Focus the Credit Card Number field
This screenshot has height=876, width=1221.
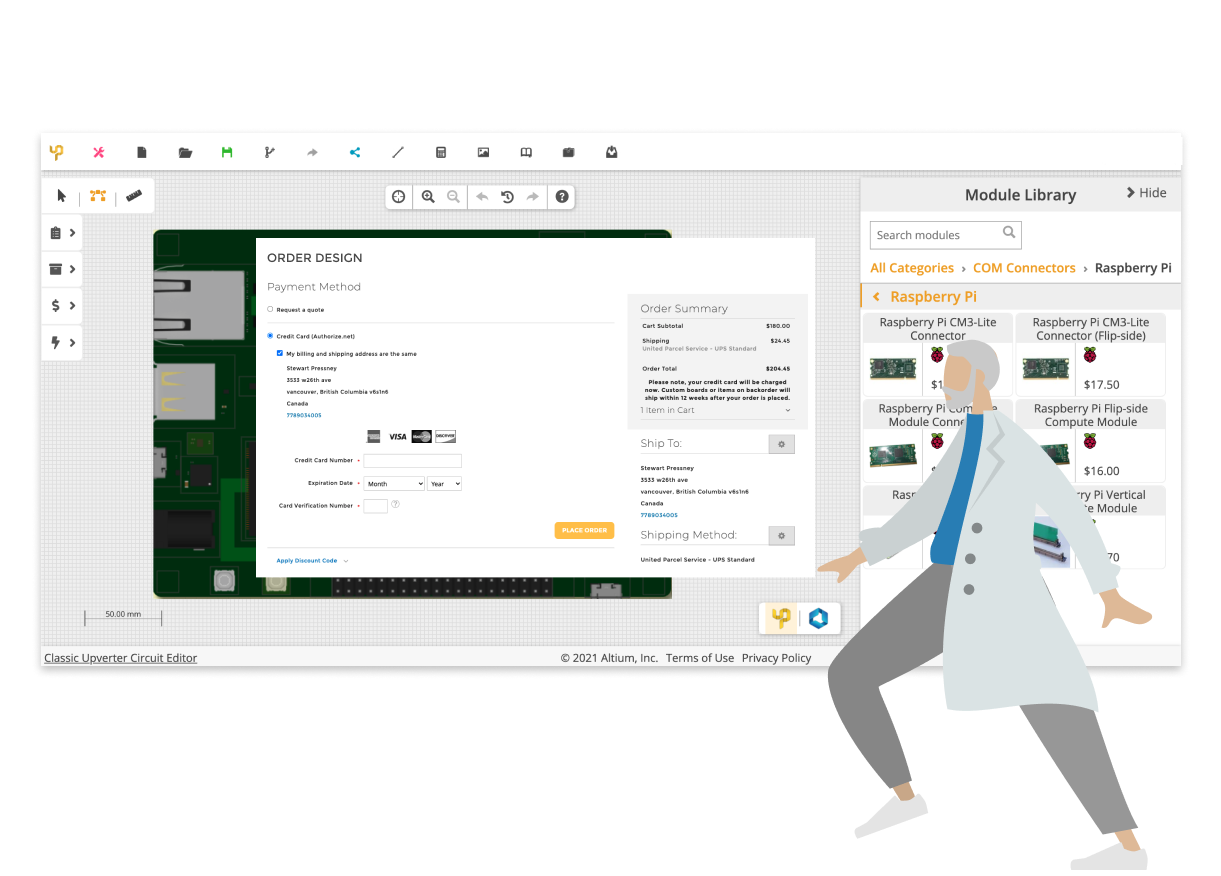(413, 461)
